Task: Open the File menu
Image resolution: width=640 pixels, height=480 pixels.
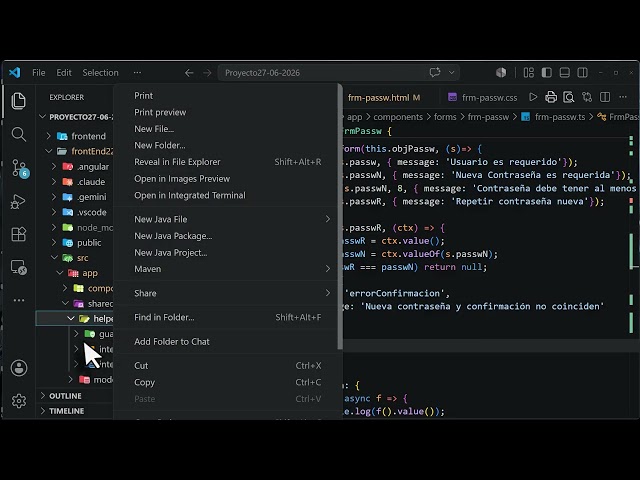Action: click(39, 73)
